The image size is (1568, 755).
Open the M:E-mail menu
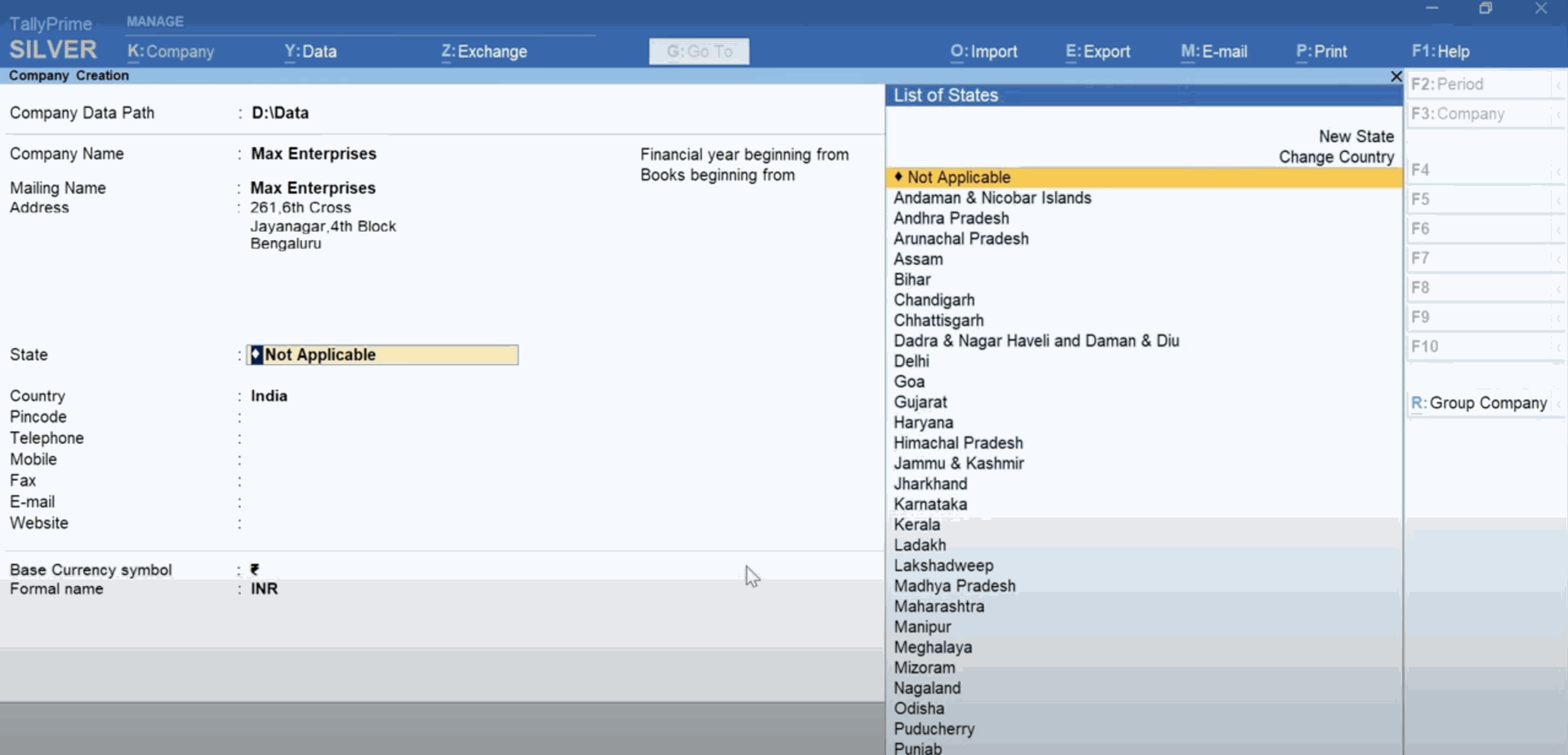coord(1214,51)
